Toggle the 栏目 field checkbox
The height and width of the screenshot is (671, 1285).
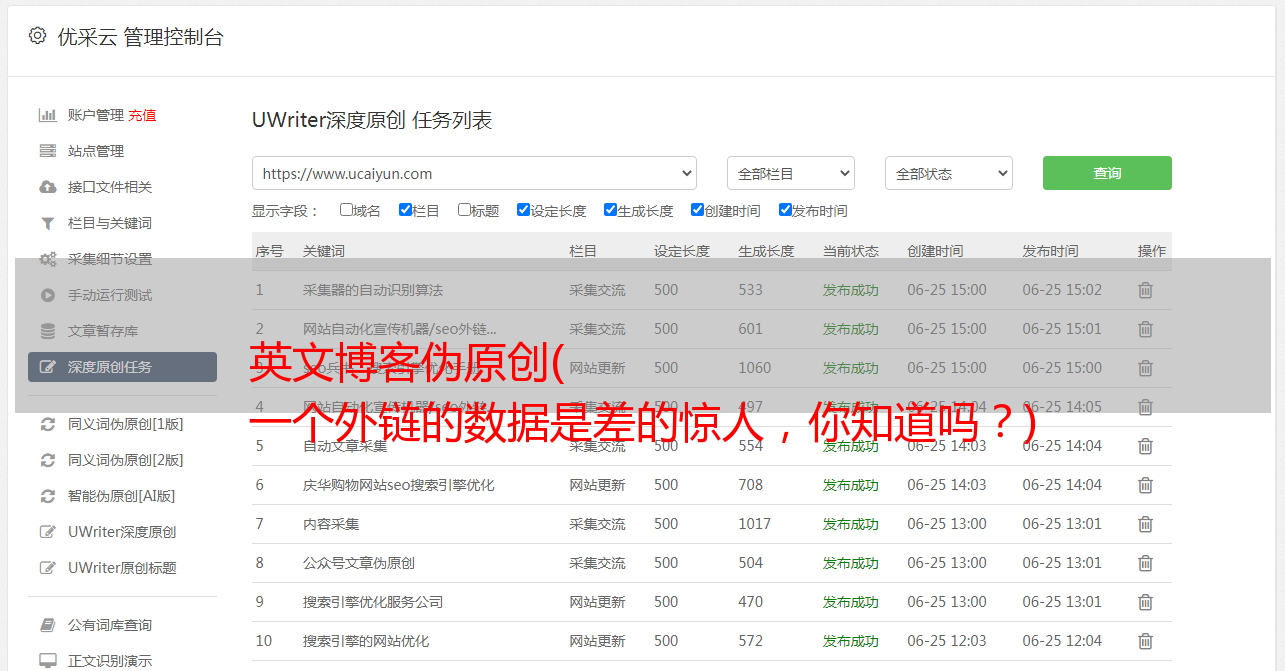click(x=405, y=210)
